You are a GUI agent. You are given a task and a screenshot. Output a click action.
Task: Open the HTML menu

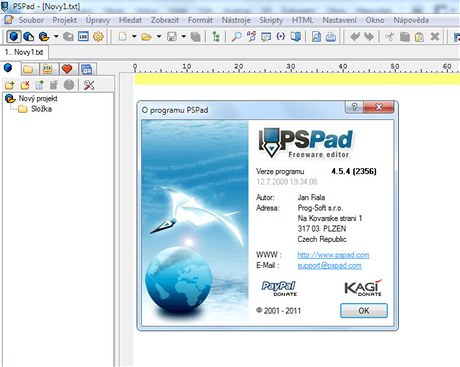coord(303,20)
